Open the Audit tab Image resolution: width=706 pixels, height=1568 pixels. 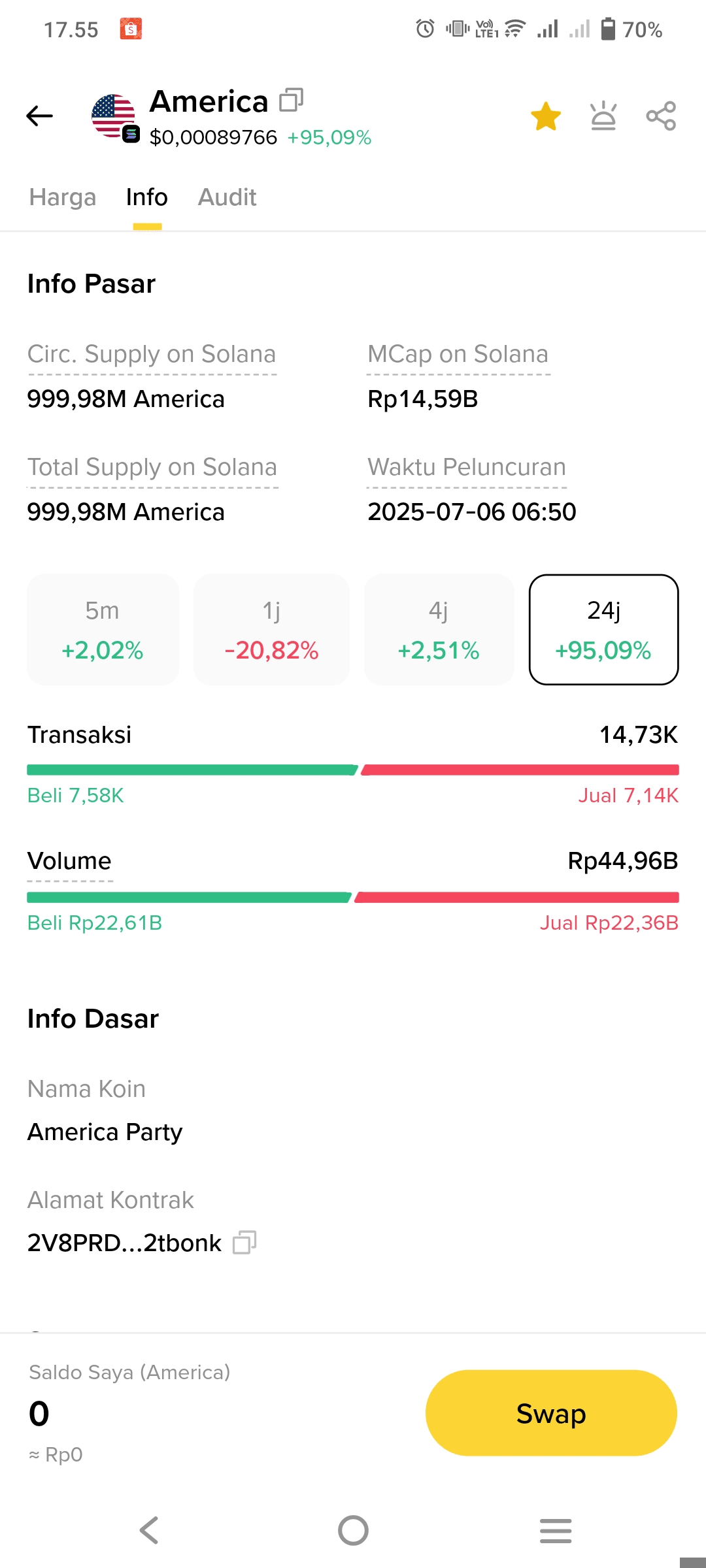point(227,197)
